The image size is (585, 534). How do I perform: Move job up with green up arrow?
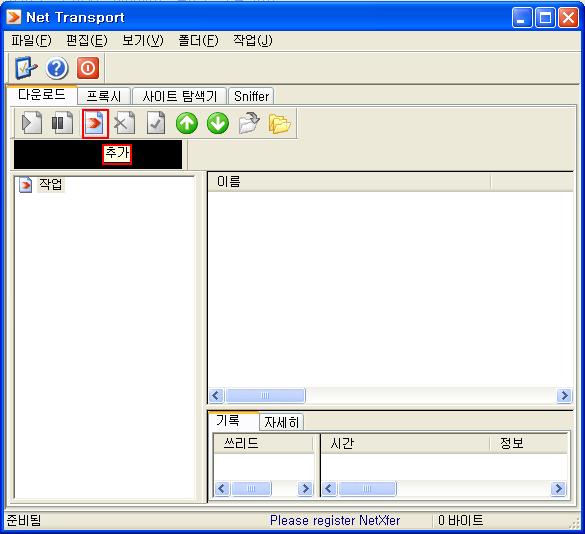(187, 124)
